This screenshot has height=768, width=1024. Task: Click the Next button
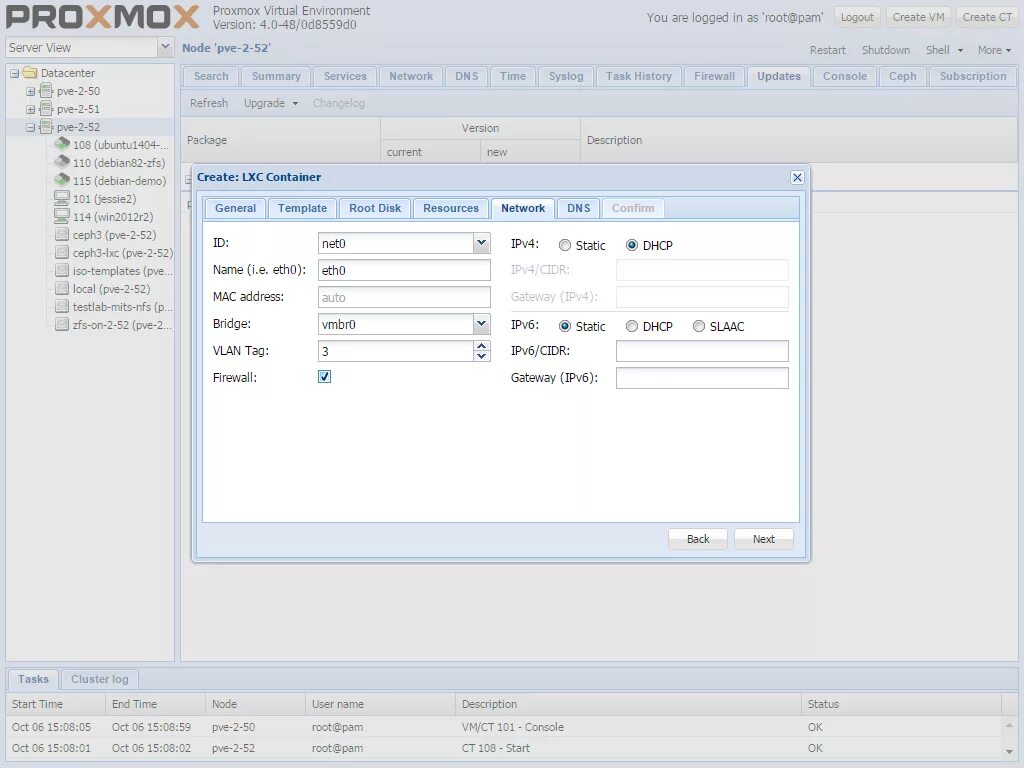pyautogui.click(x=763, y=539)
